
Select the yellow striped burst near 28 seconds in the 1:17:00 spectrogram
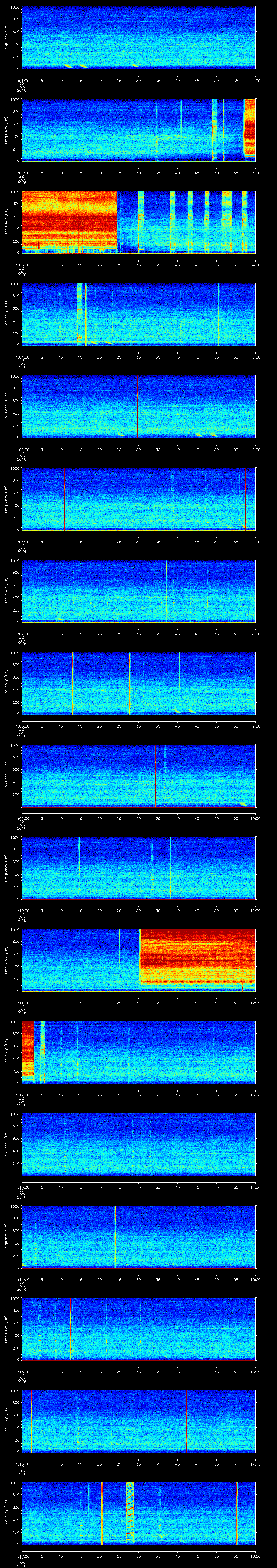point(130,1513)
